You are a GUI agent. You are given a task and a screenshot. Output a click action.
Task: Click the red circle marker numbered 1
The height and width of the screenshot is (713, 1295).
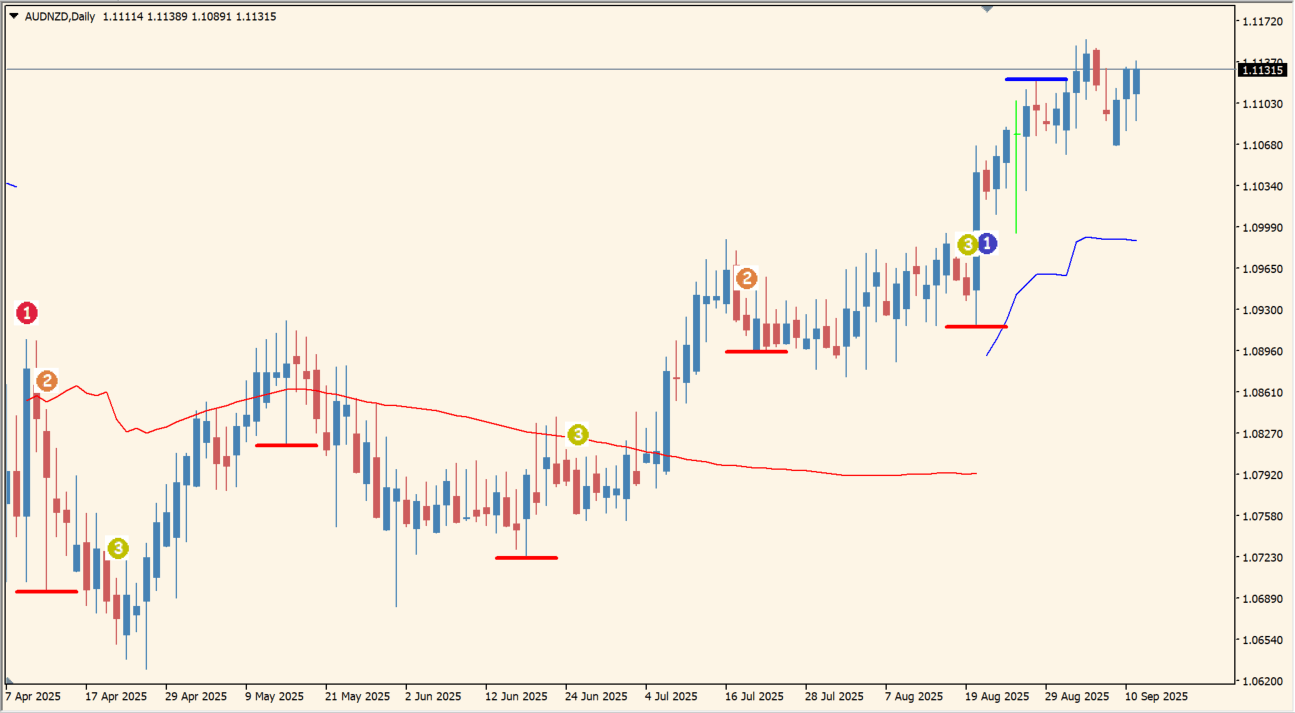coord(27,313)
